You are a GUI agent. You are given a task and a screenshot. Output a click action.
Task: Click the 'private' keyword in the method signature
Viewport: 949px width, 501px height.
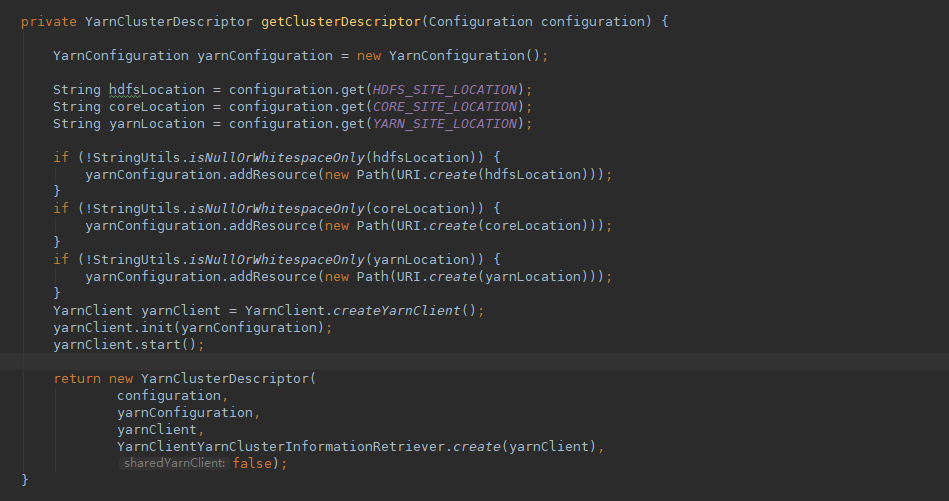tap(48, 22)
